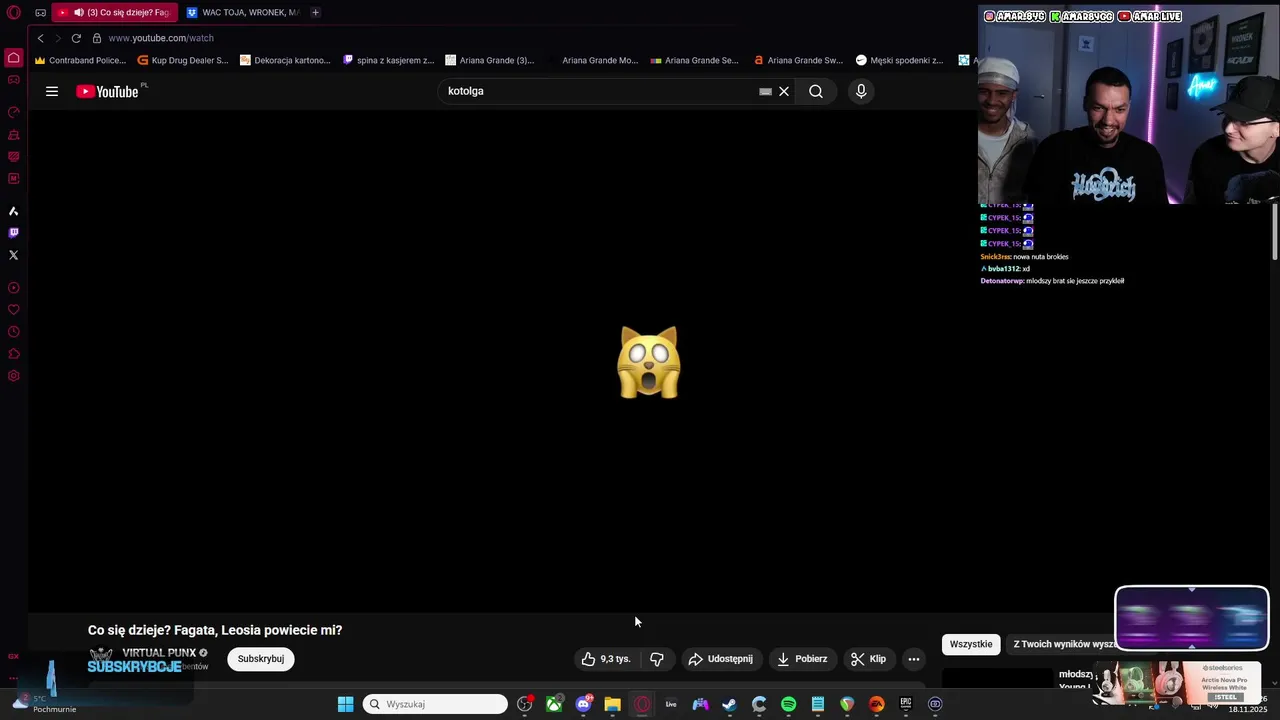Open the 'Dekoracja kartono...' bookmark
Screen dimensions: 1280x720
[x=285, y=60]
